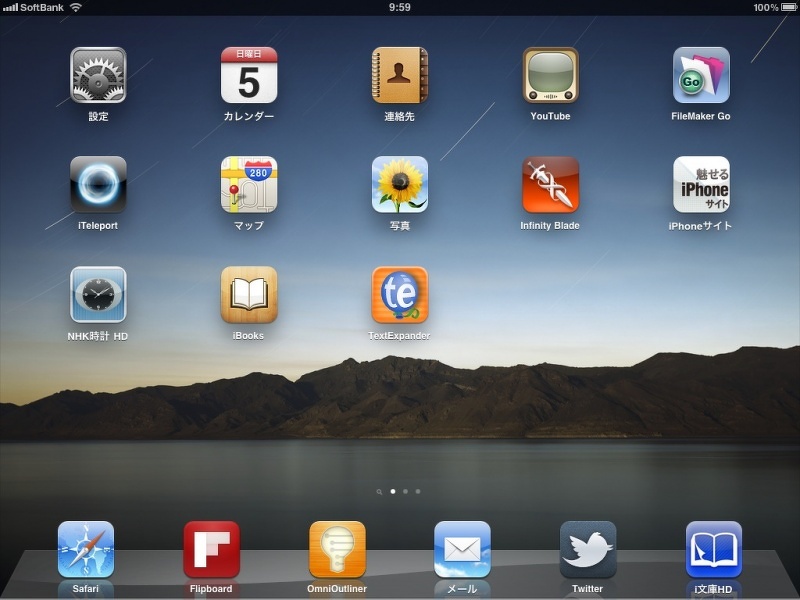800x600 pixels.
Task: Tap the 100% battery percentage text
Action: tap(766, 7)
